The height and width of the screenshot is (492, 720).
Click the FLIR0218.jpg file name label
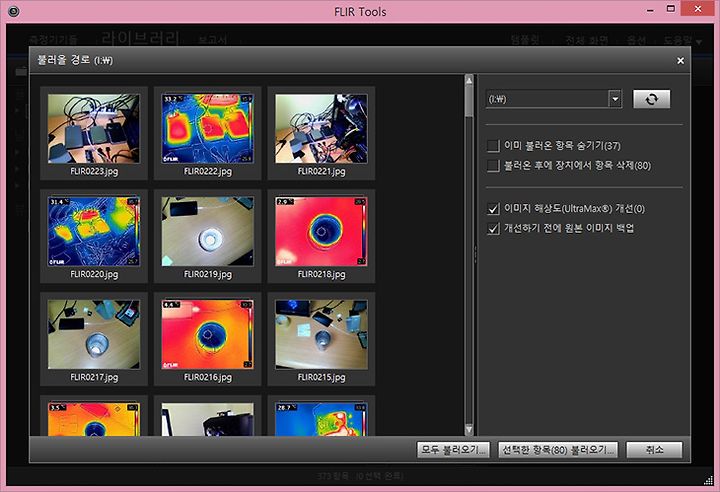pyautogui.click(x=321, y=274)
